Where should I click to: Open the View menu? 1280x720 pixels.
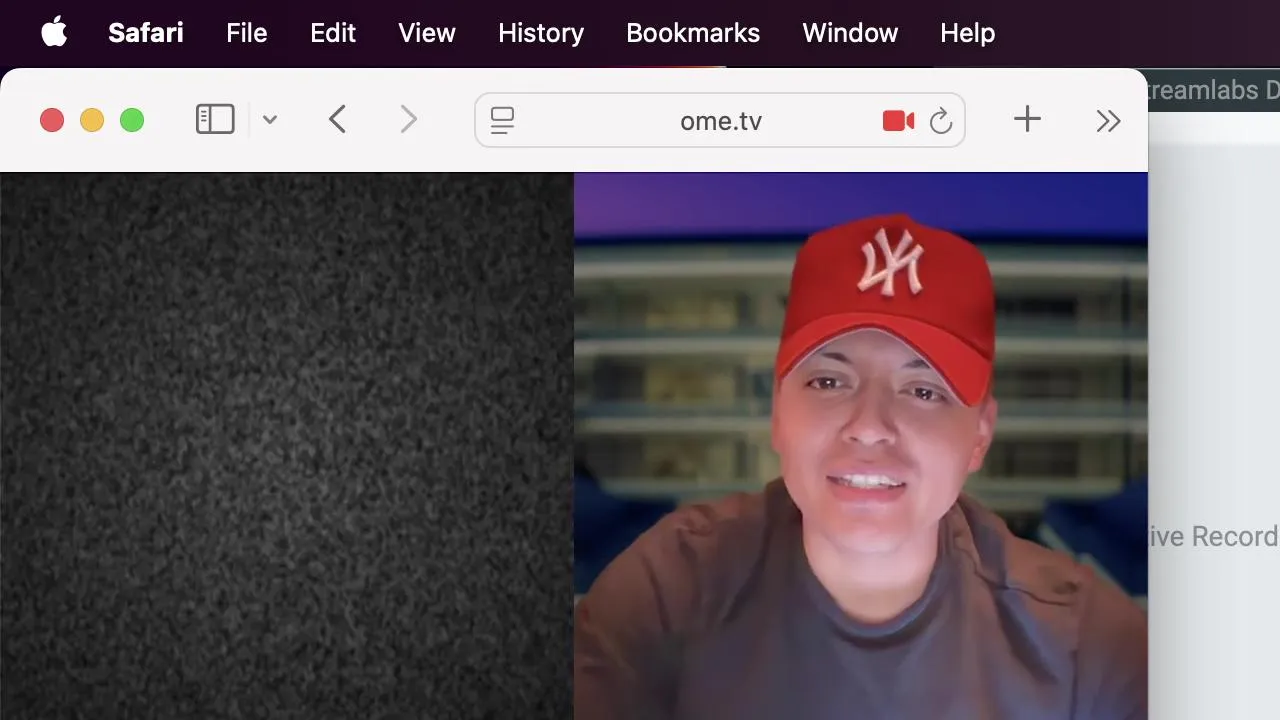[427, 33]
